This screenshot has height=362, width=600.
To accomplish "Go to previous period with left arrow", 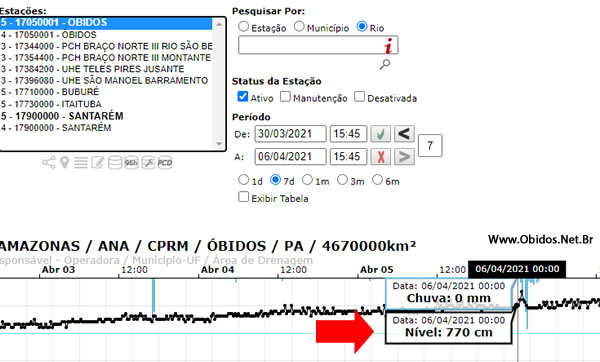I will click(404, 134).
